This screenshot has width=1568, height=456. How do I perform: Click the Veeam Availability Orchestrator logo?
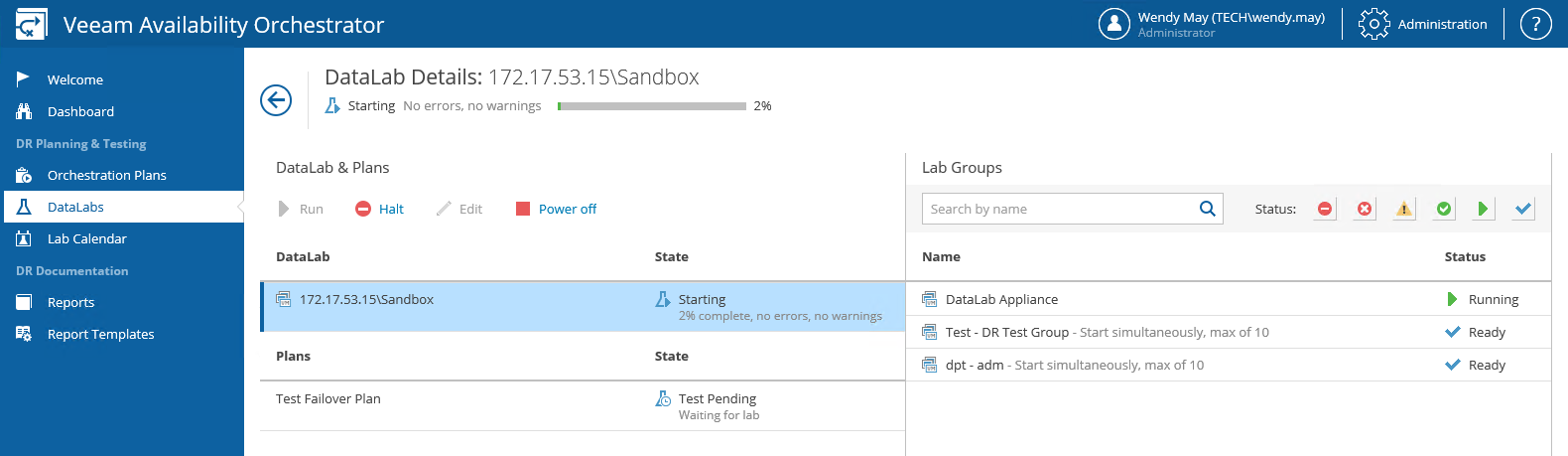point(31,24)
